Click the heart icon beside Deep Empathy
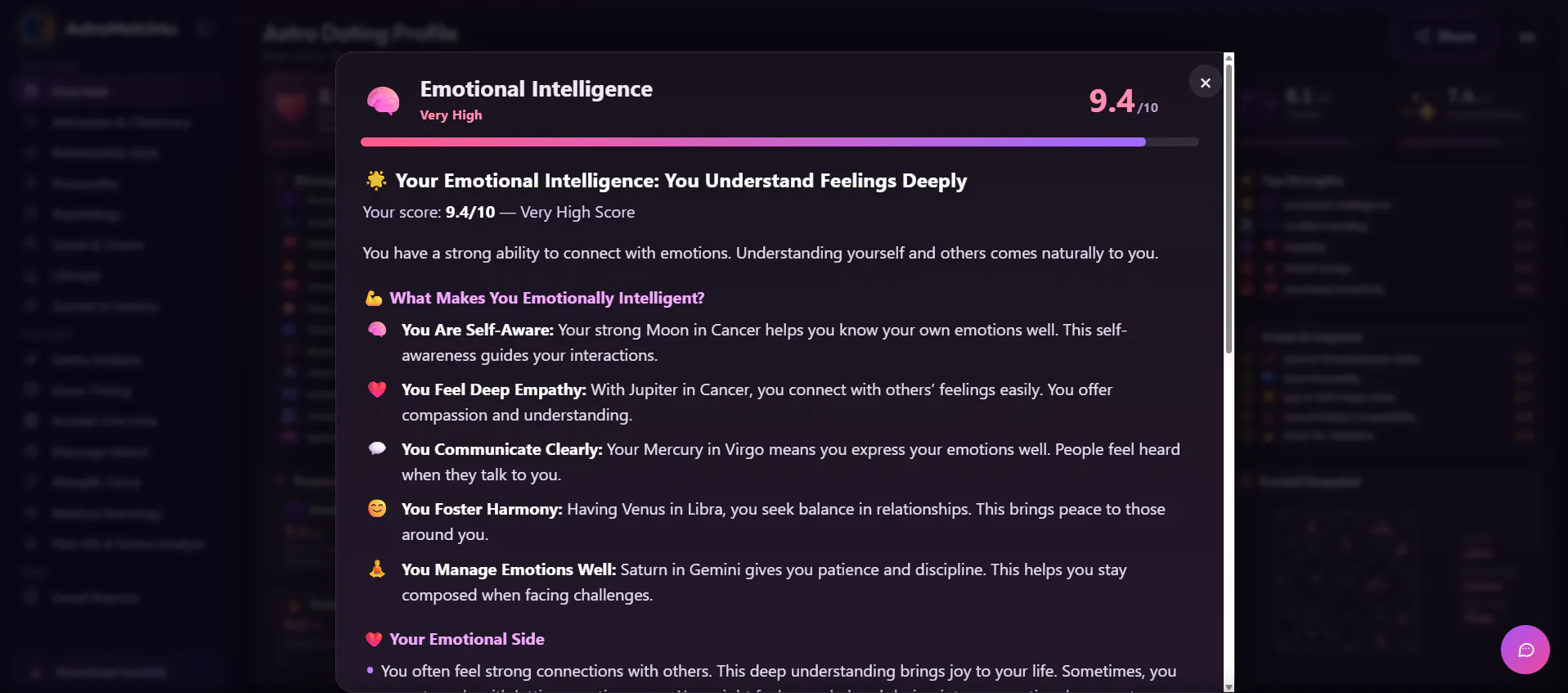 coord(377,389)
